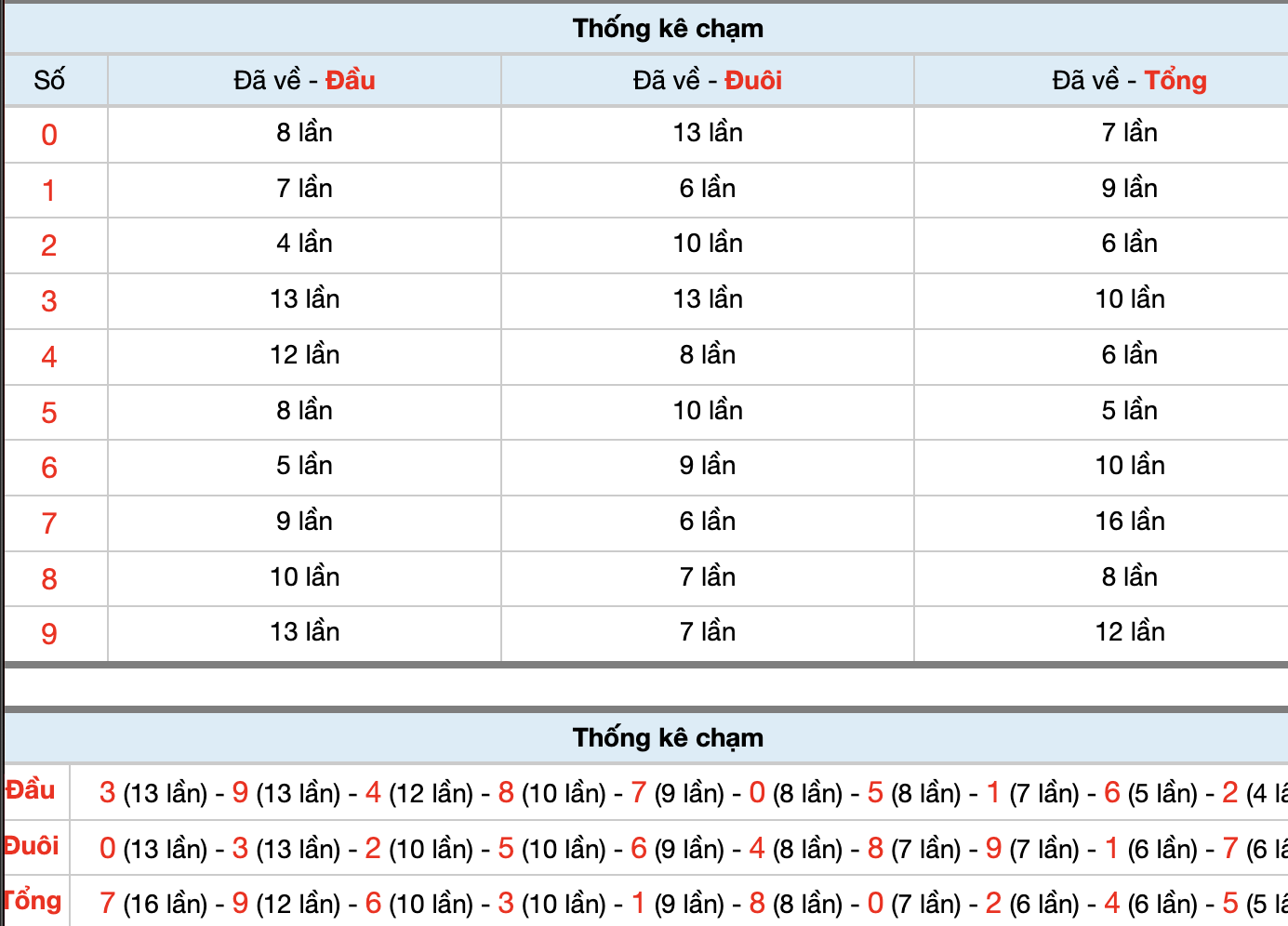Select red number 3 in Số column
This screenshot has height=926, width=1288.
click(49, 301)
